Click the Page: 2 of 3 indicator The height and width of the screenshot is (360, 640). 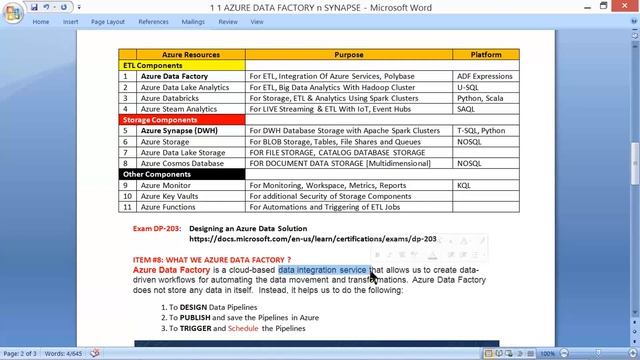click(x=20, y=353)
